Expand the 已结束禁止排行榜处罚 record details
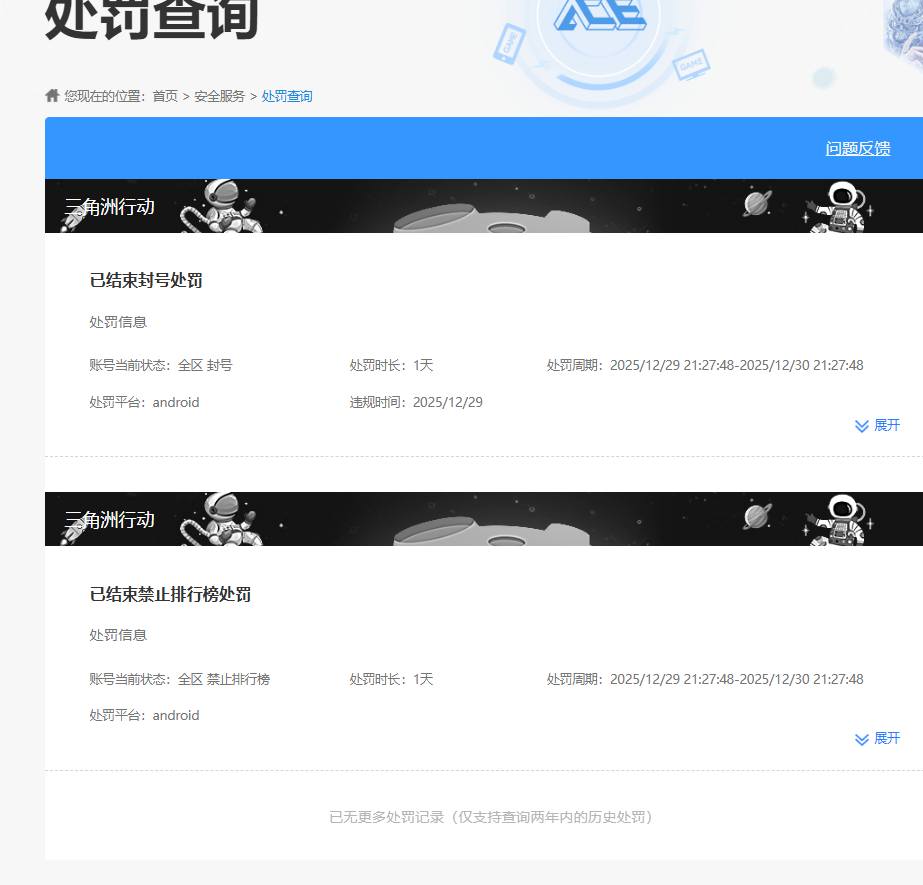Image resolution: width=923 pixels, height=885 pixels. (x=877, y=738)
